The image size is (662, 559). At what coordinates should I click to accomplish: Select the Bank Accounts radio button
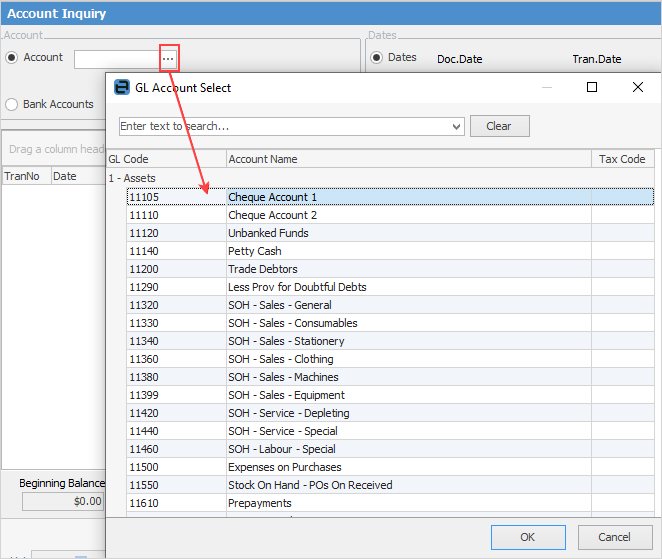coord(12,104)
